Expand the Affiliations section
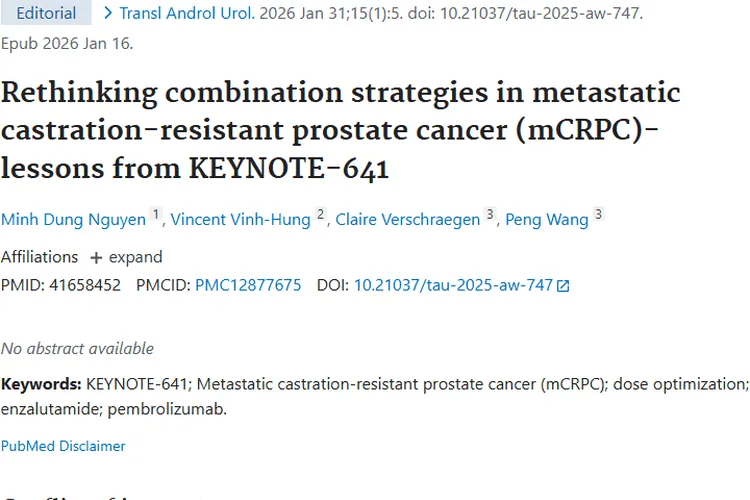The image size is (750, 500). (x=127, y=257)
